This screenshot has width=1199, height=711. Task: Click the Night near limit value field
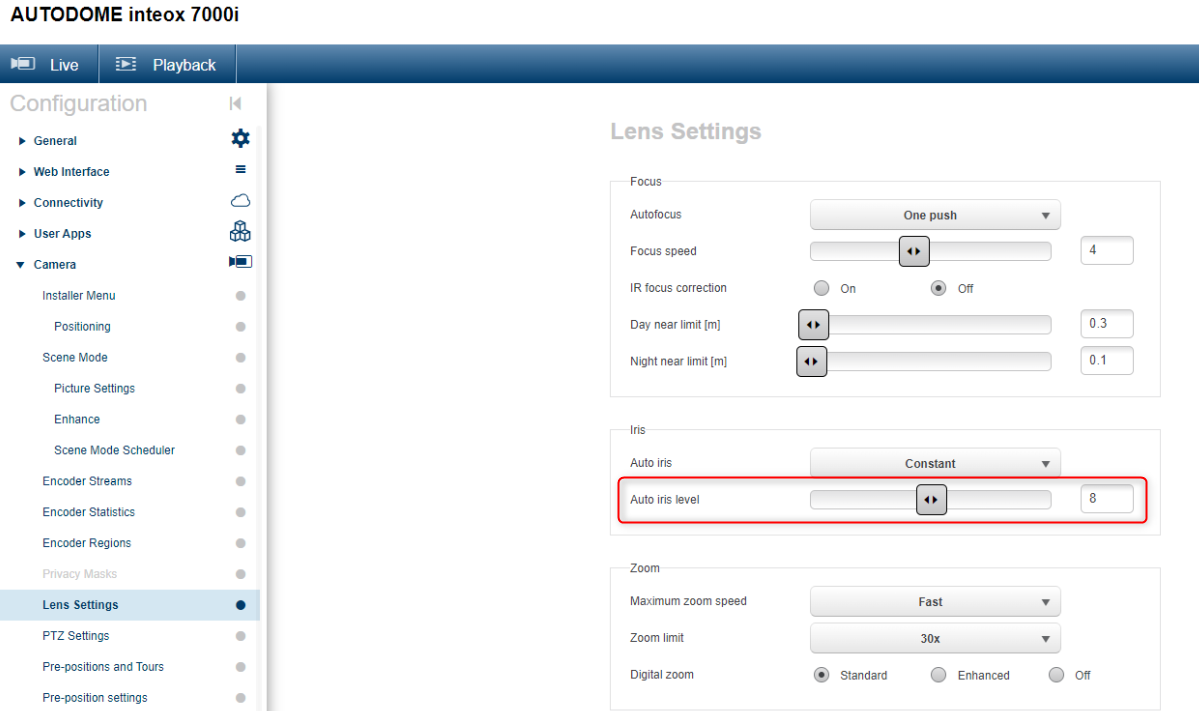click(1106, 361)
